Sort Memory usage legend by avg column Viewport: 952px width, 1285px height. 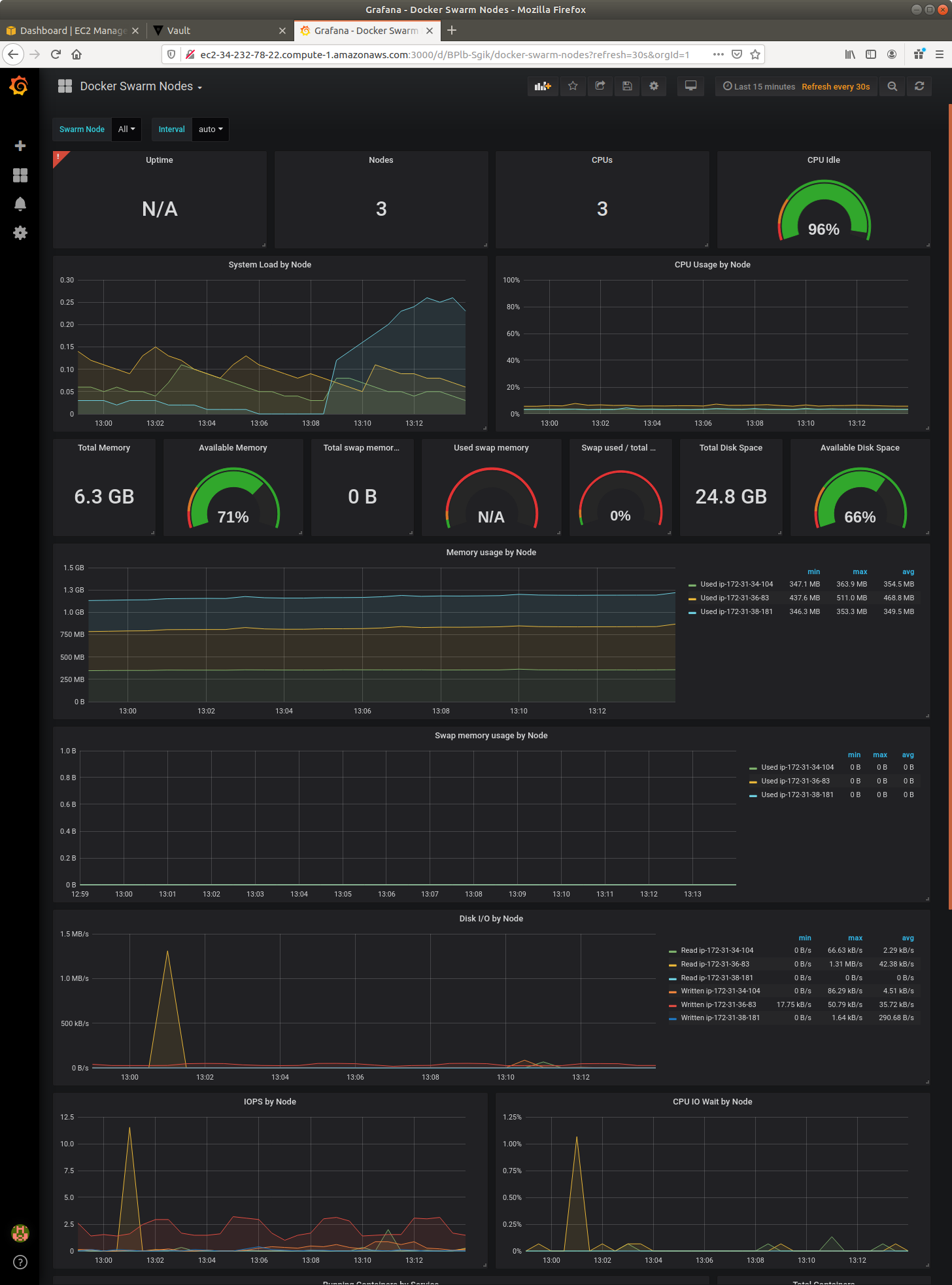pos(908,572)
